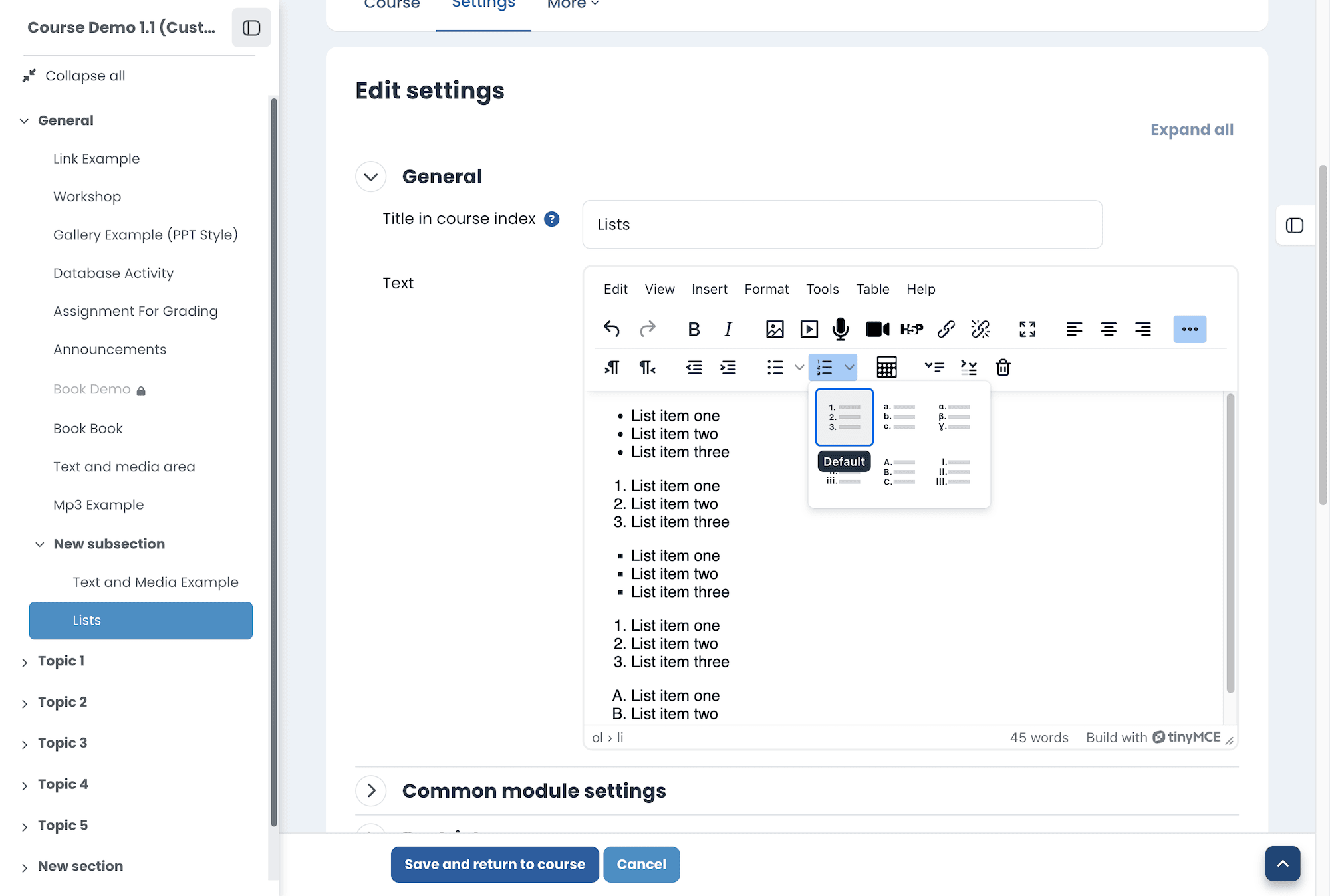This screenshot has height=896, width=1330.
Task: Close numbered list style dropdown arrow
Action: click(x=849, y=367)
